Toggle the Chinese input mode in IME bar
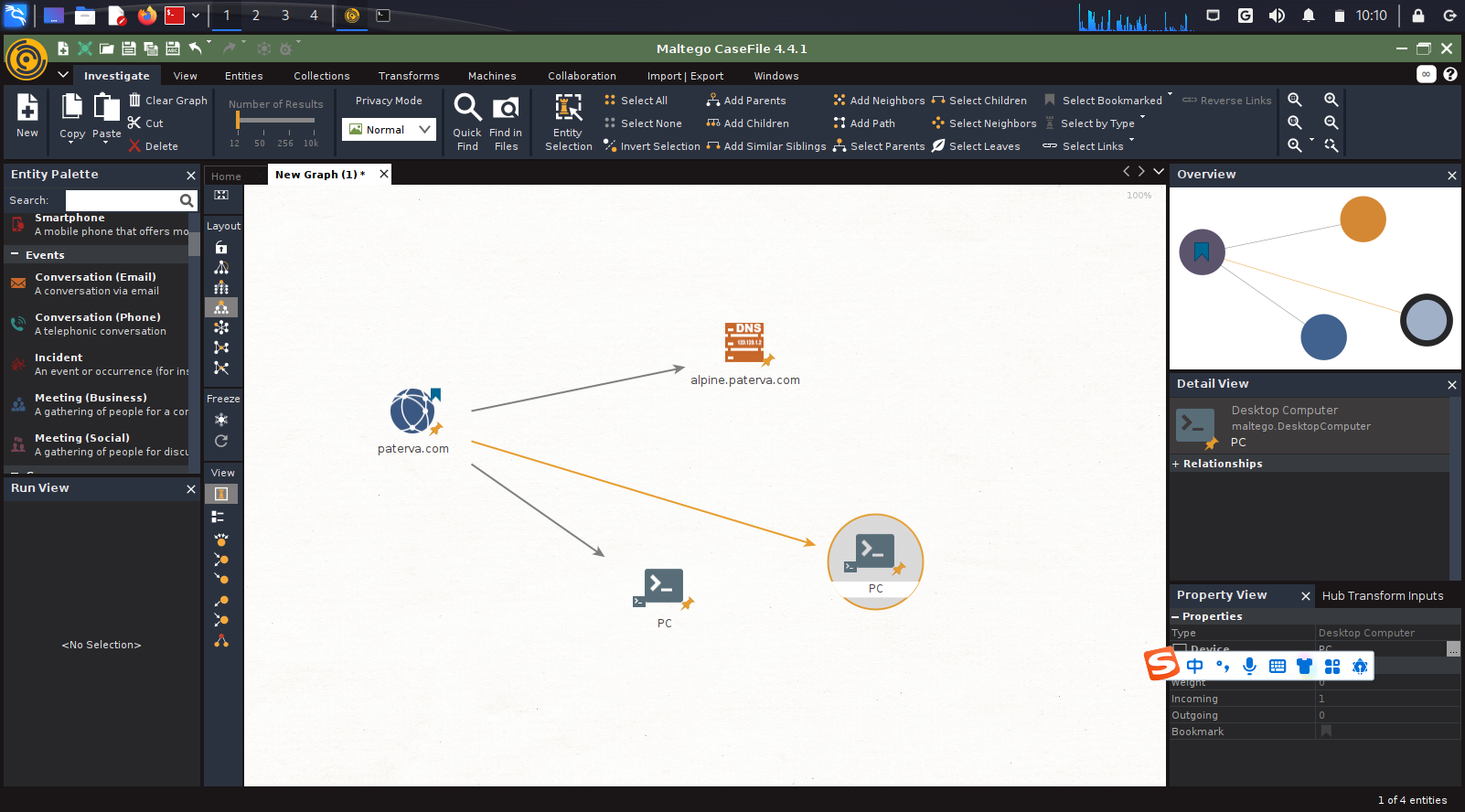Screen dimensions: 1465x812 (x=1195, y=666)
